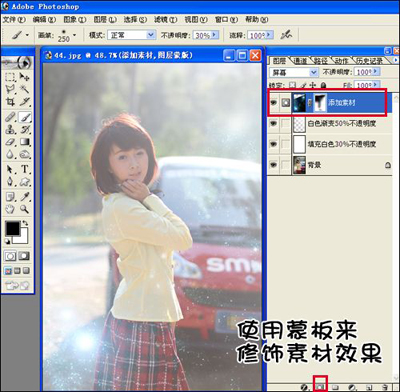This screenshot has width=400, height=392.
Task: Select the Zoom magnifier tool
Action: tap(25, 209)
